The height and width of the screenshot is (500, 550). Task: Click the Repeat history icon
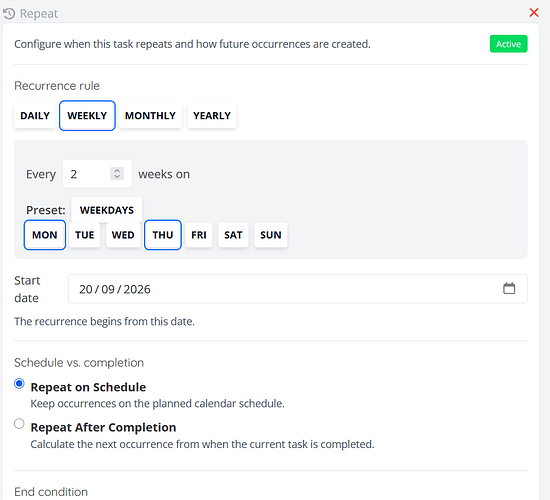(9, 14)
